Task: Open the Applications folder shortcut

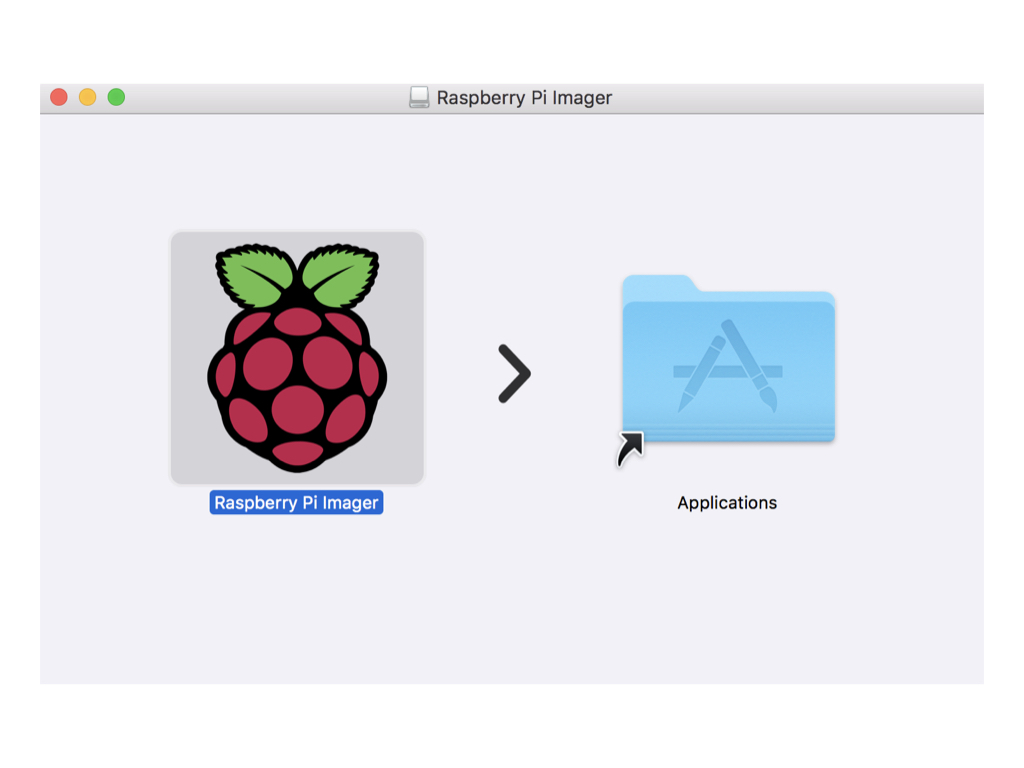Action: point(727,370)
